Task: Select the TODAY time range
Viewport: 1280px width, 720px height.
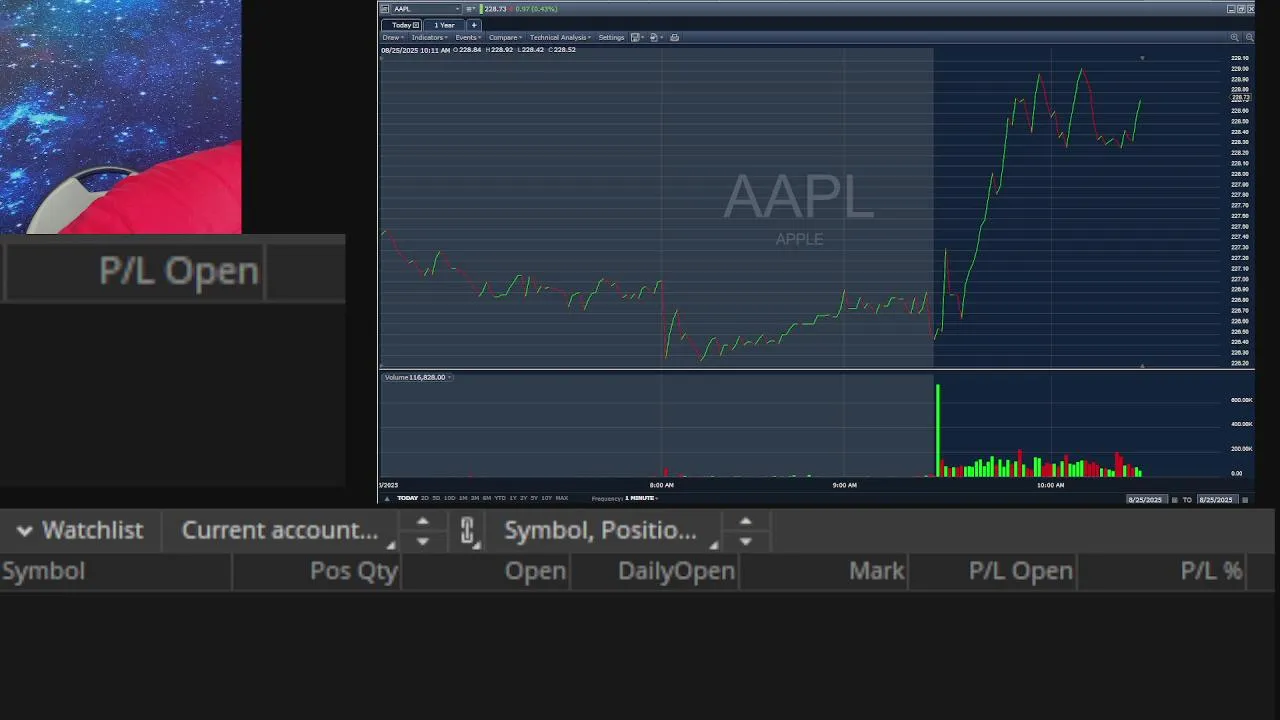Action: (x=407, y=498)
